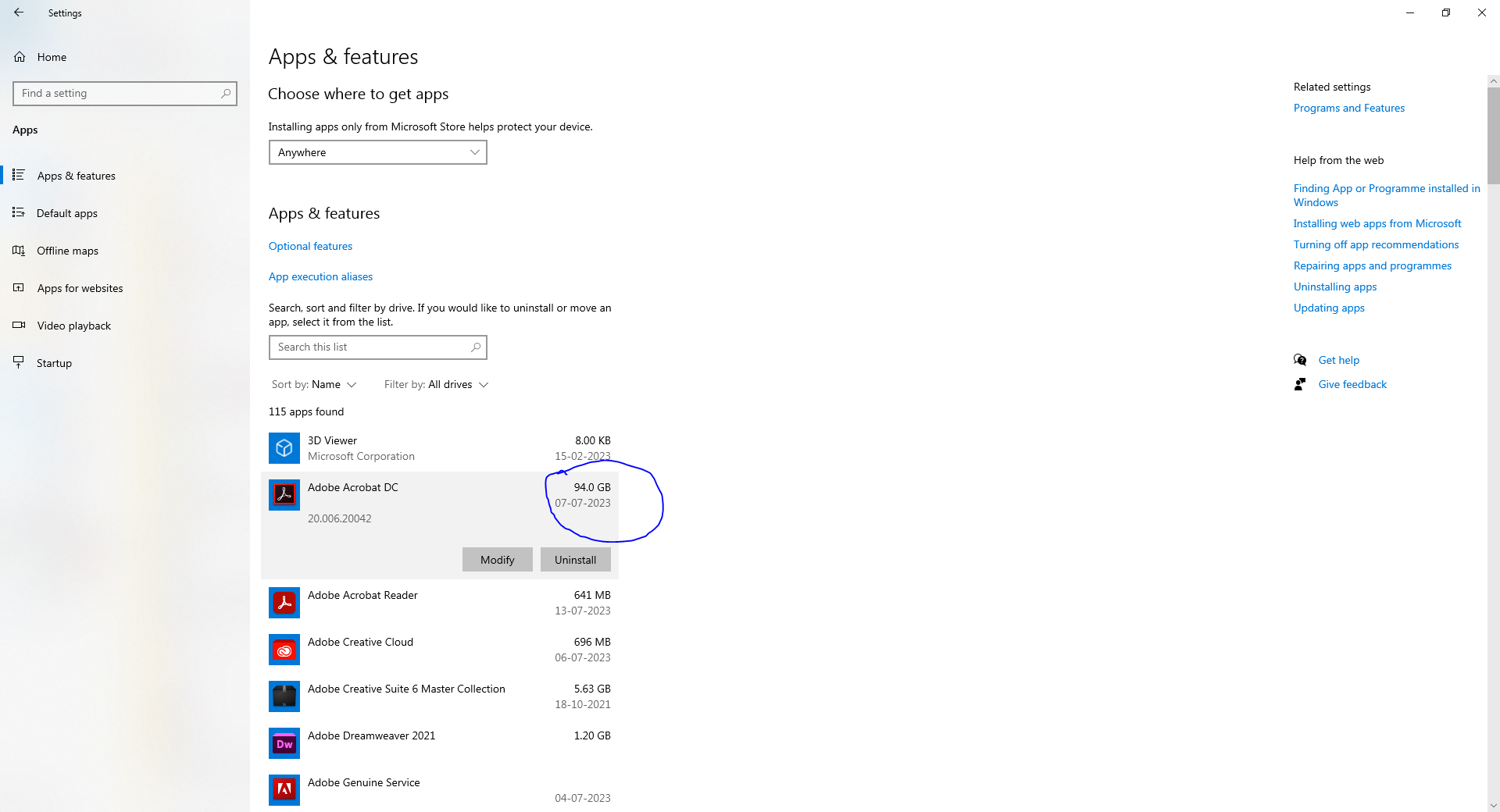This screenshot has width=1500, height=812.
Task: Click the Search this list field
Action: point(378,347)
